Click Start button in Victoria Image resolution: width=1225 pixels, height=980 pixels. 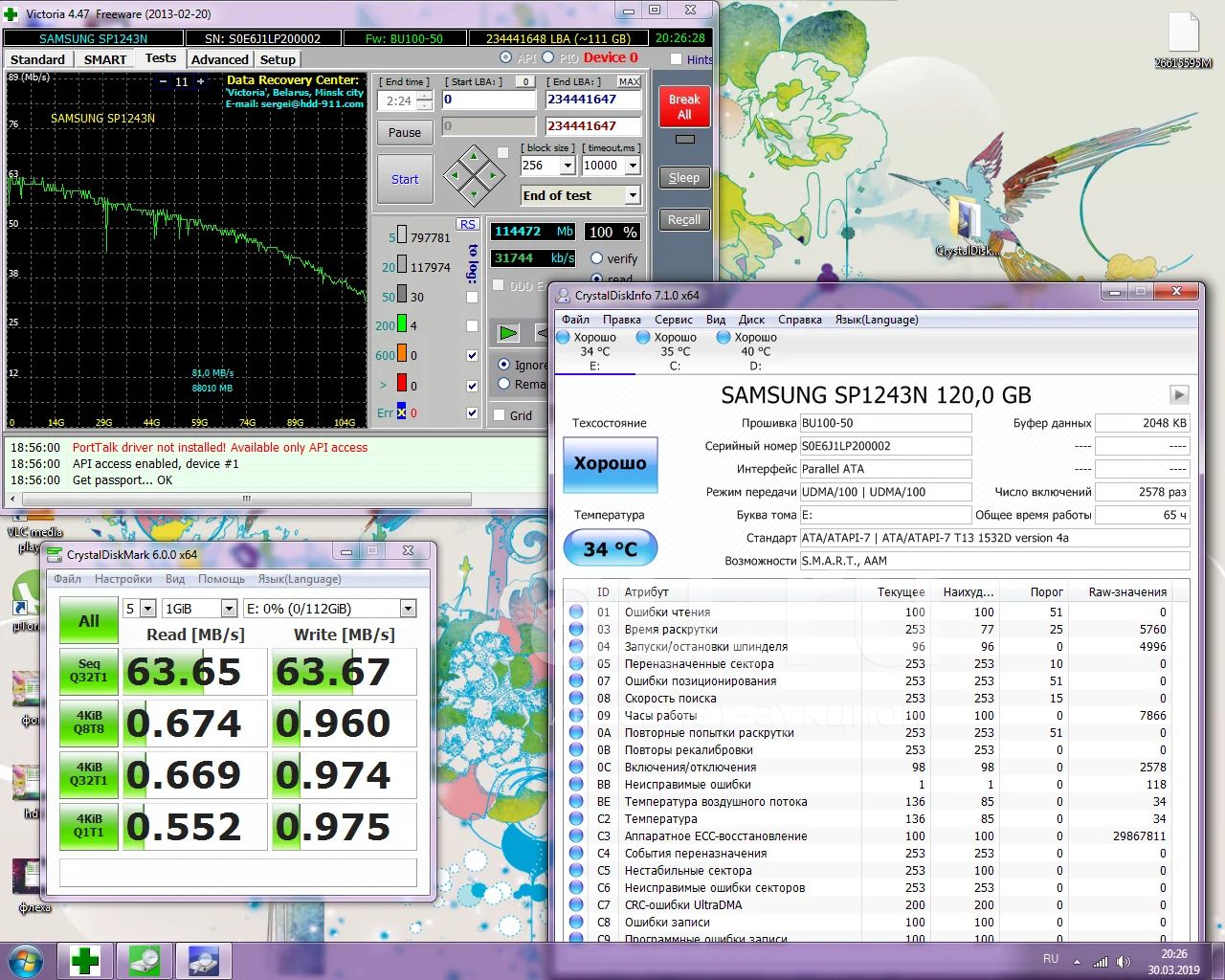[405, 179]
